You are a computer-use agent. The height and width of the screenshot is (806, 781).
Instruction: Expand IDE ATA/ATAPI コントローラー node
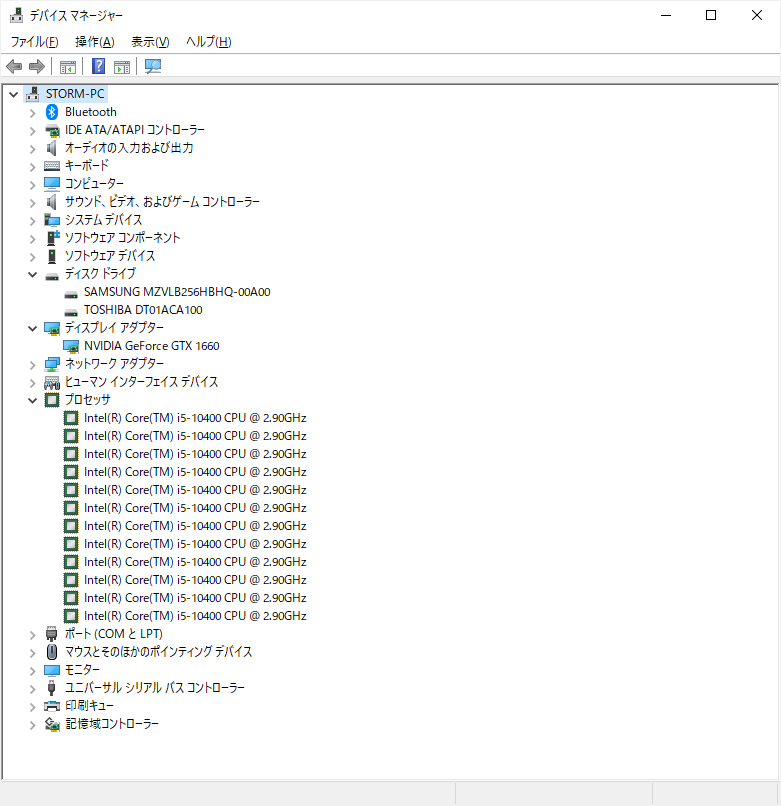(32, 131)
